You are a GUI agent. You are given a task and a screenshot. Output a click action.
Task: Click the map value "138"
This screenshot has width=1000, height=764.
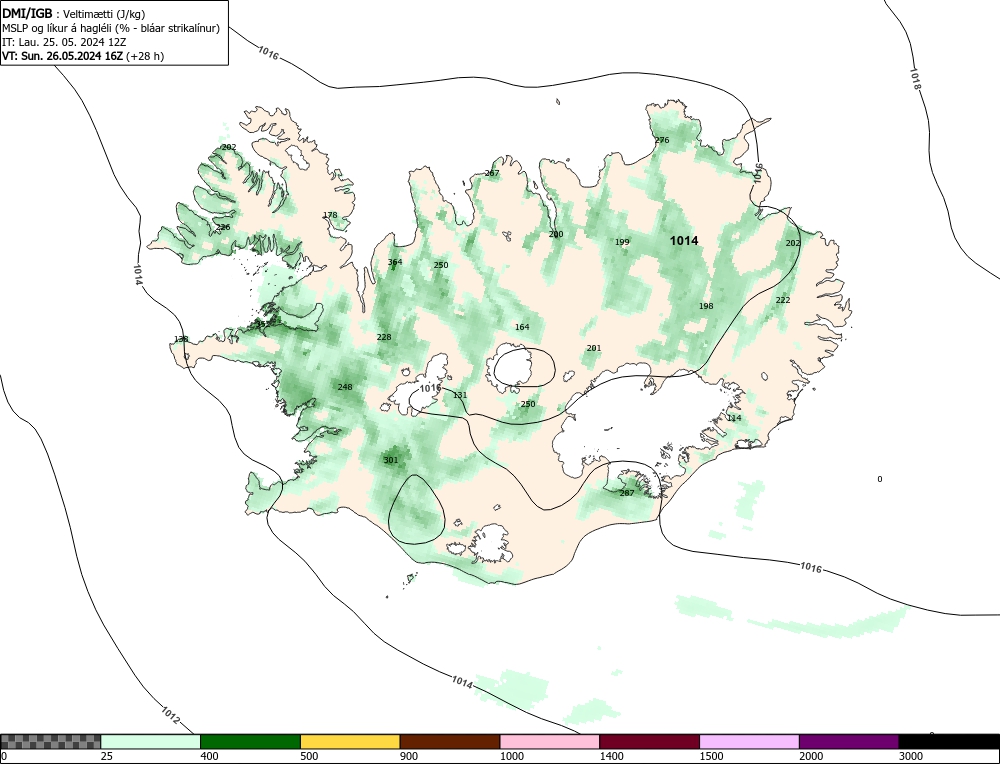(x=181, y=339)
